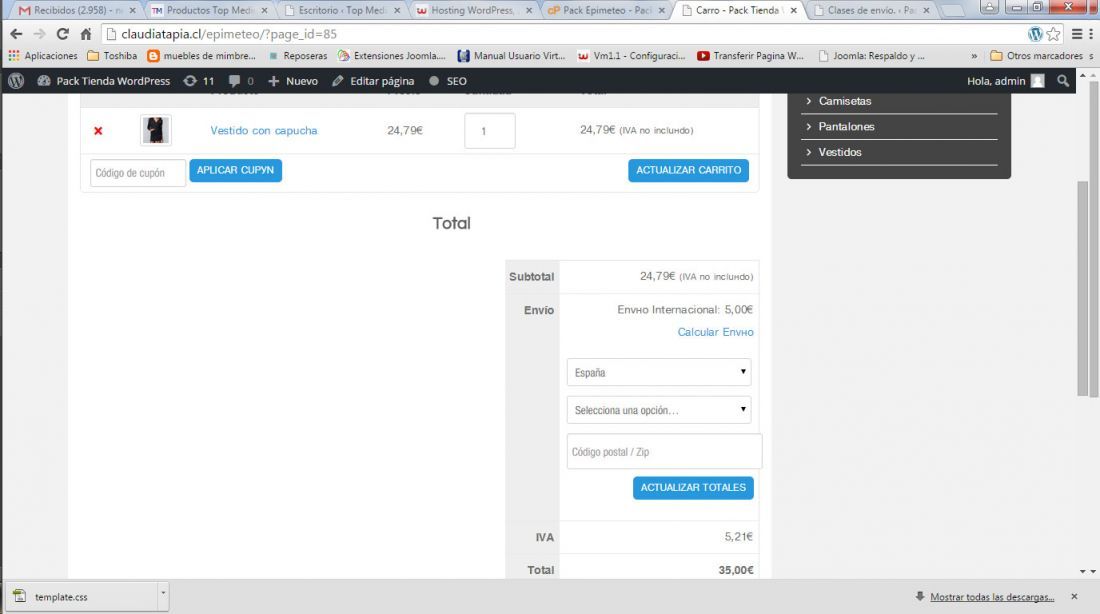Click the Código de cupón input field

(x=138, y=173)
